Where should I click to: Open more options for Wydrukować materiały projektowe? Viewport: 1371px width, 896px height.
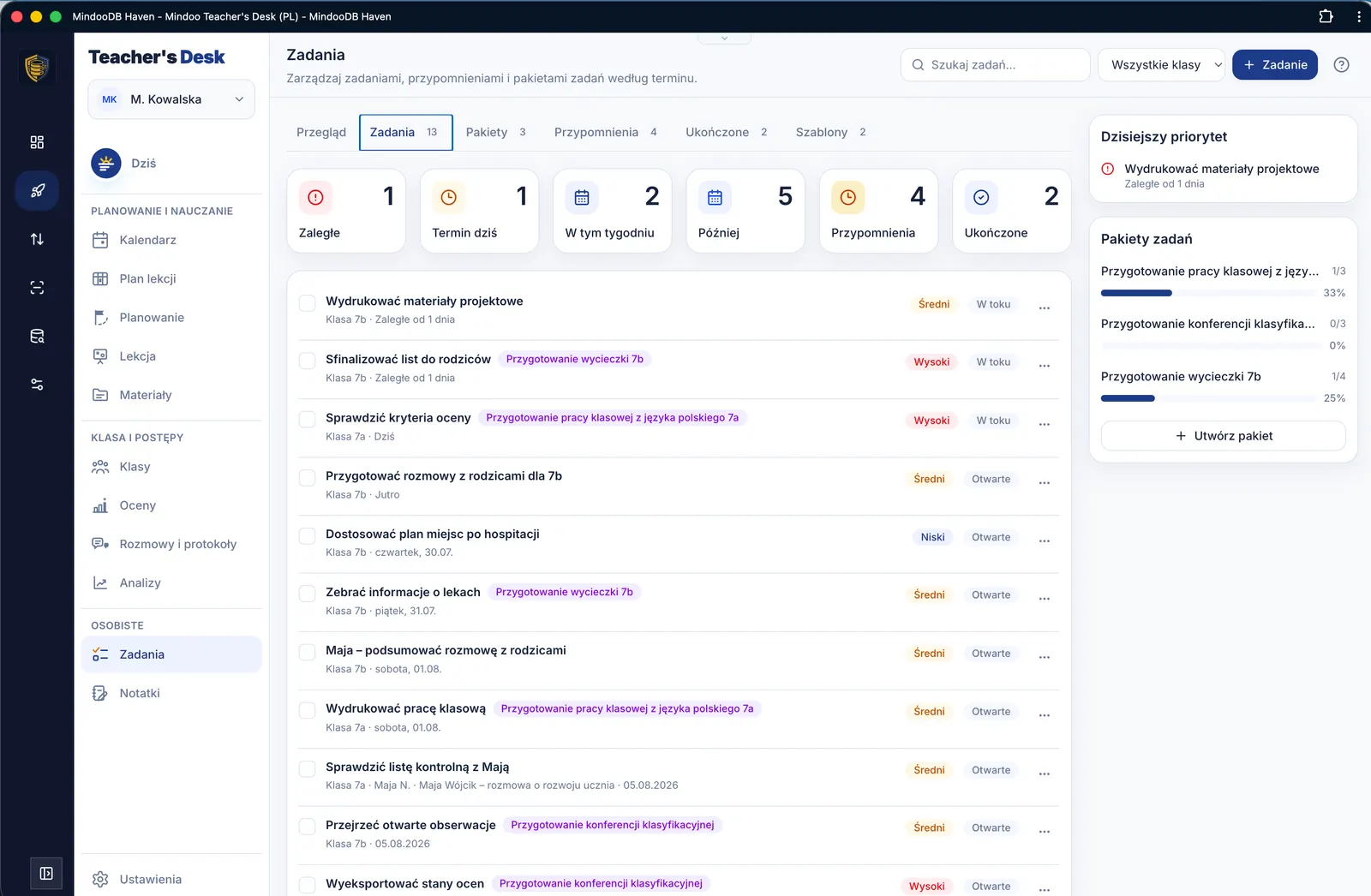tap(1044, 308)
